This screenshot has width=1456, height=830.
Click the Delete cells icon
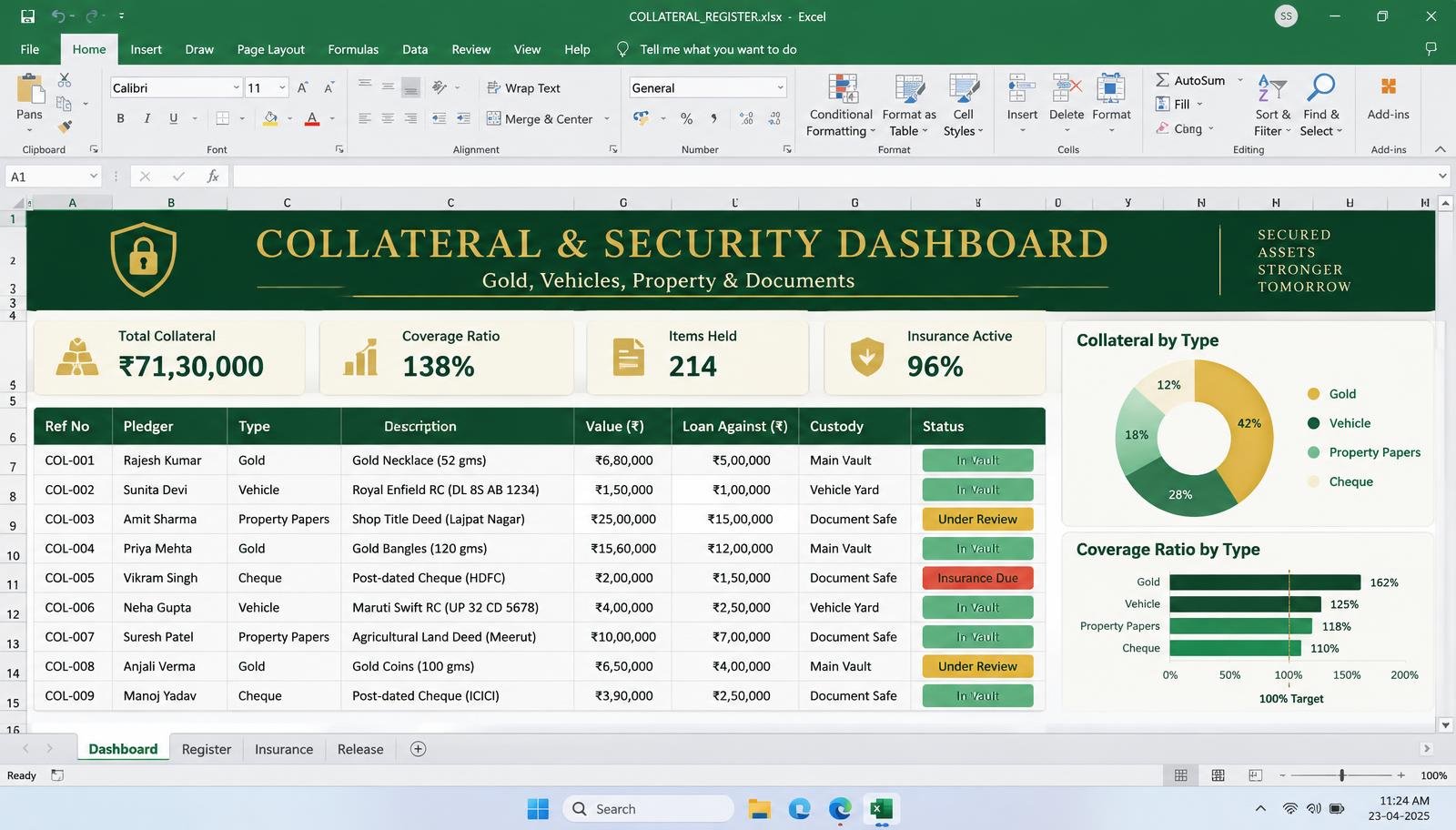(x=1066, y=89)
